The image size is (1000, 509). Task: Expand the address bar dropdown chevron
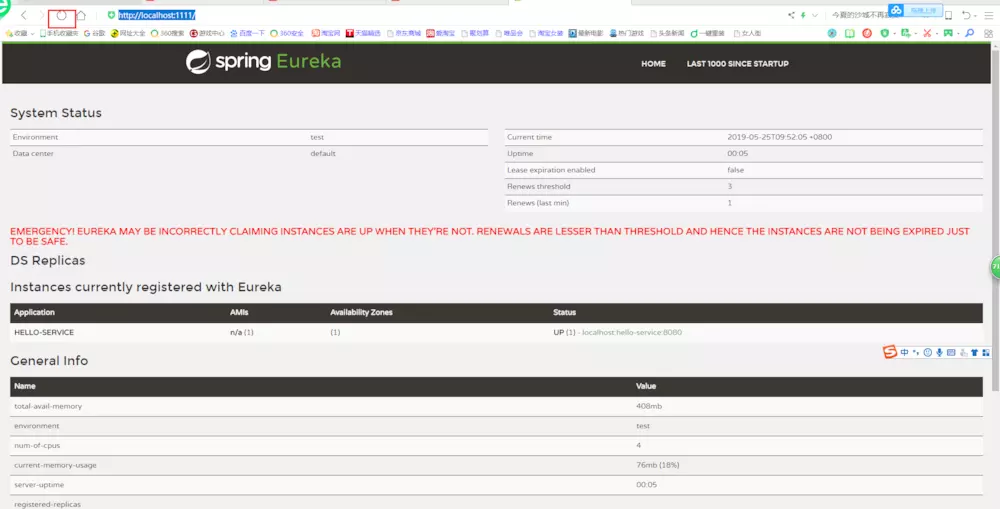(x=814, y=15)
